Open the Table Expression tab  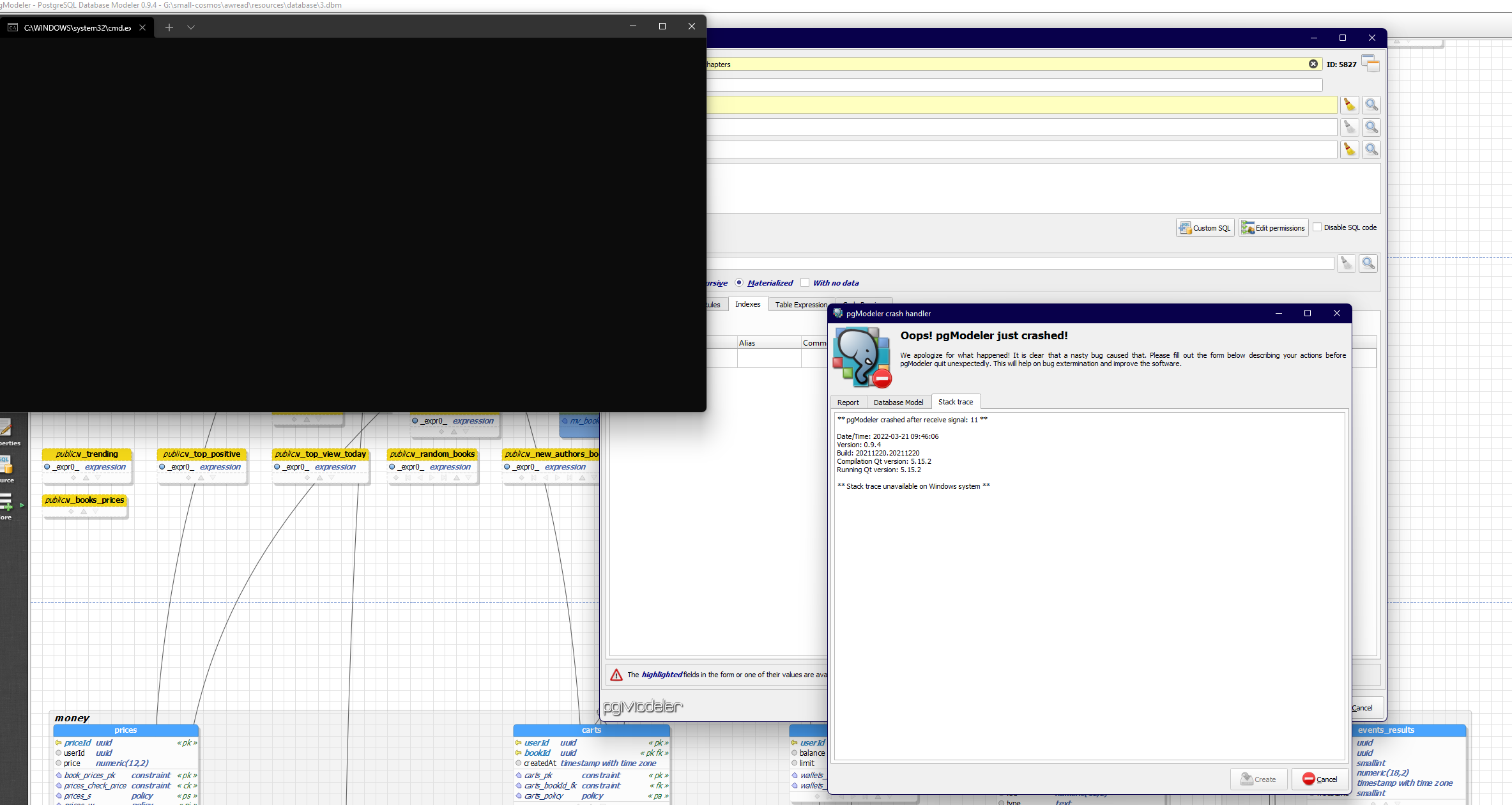pyautogui.click(x=799, y=305)
